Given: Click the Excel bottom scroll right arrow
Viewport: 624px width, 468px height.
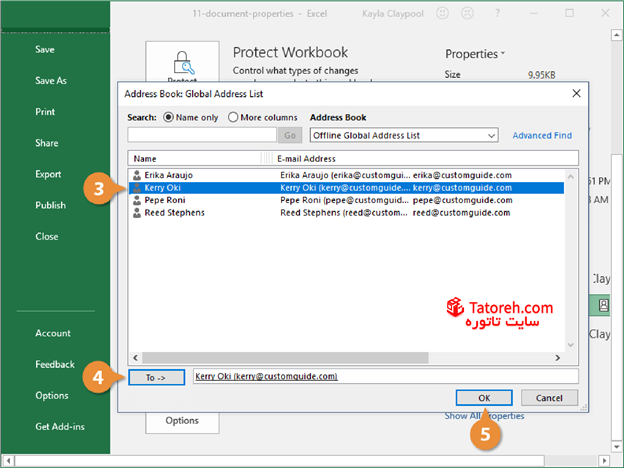Looking at the screenshot, I should pos(604,461).
